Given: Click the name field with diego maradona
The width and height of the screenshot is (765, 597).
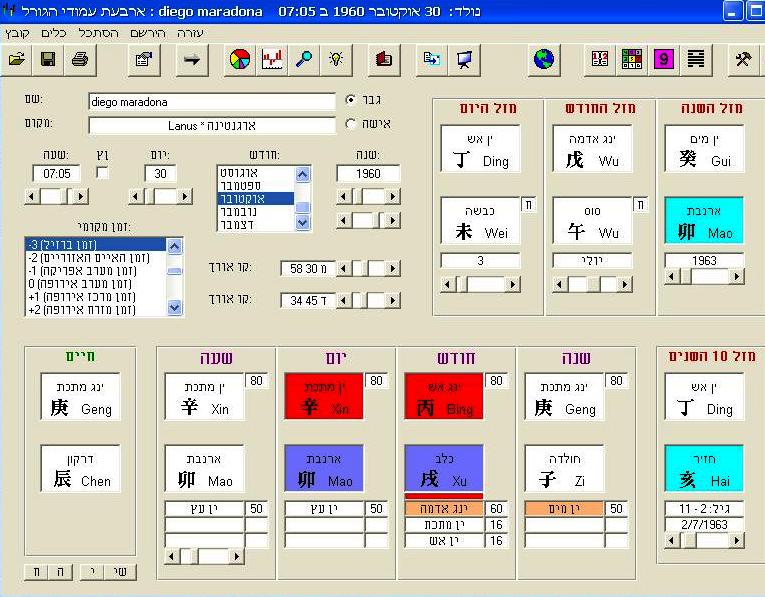Looking at the screenshot, I should (x=212, y=102).
